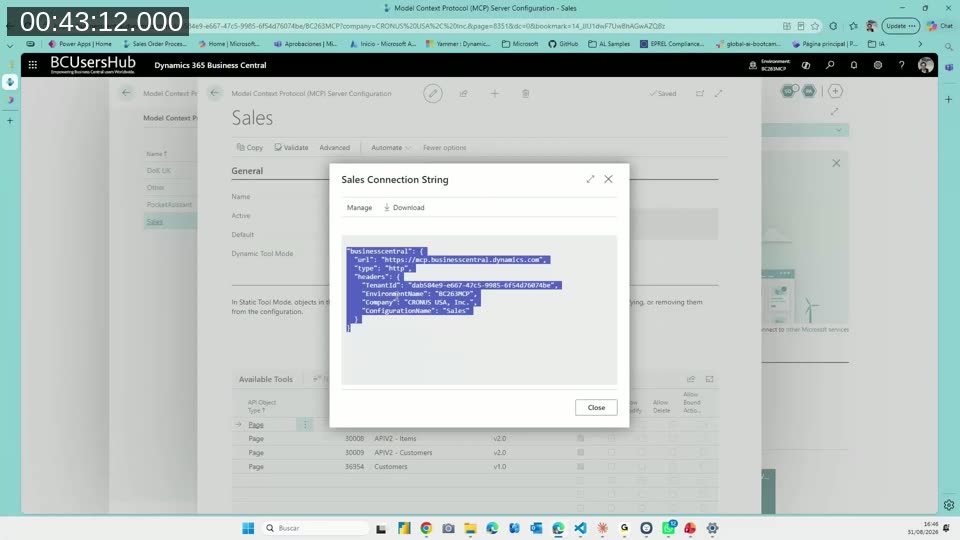Open Copilot icon in the header bar
960x540 pixels.
[806, 65]
